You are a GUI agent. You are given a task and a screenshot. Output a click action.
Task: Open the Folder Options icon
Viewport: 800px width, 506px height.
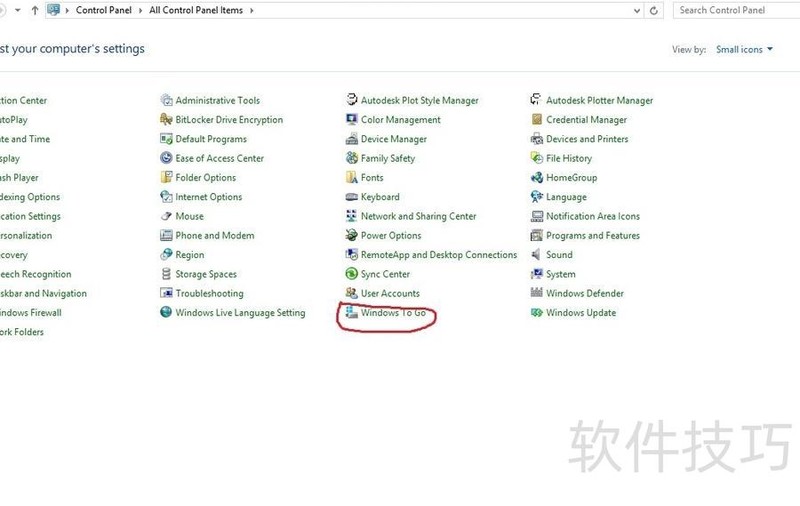166,178
